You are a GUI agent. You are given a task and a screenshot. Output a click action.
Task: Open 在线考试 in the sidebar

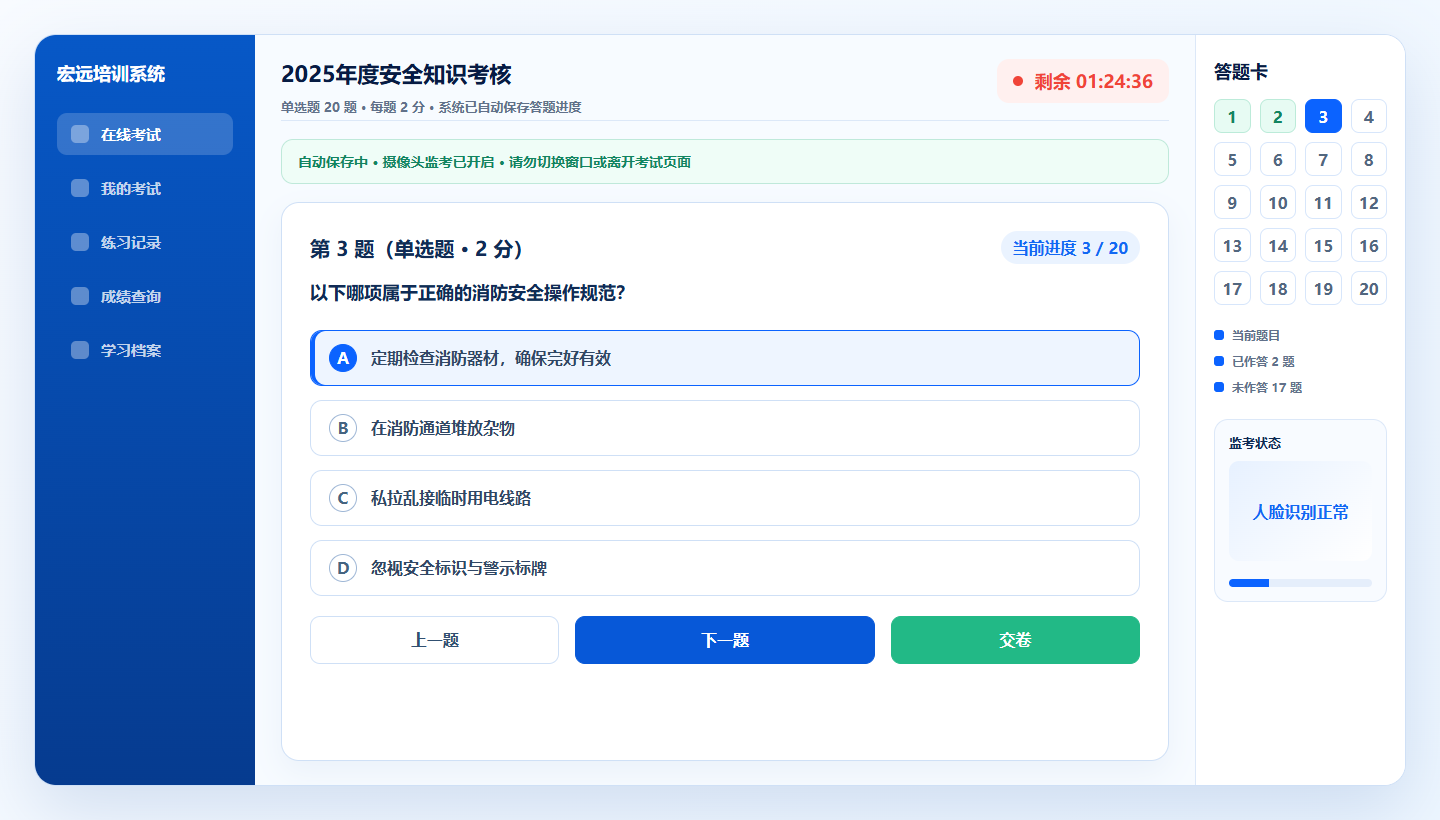click(145, 134)
